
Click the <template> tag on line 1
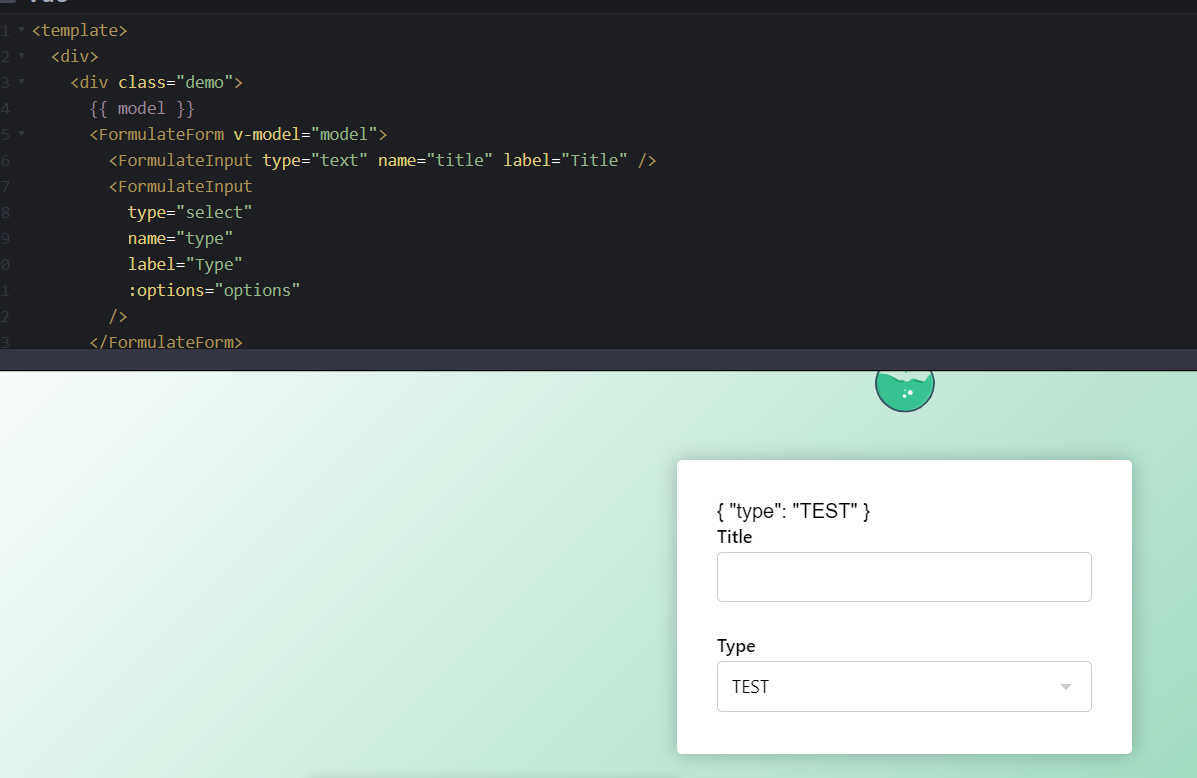click(79, 31)
